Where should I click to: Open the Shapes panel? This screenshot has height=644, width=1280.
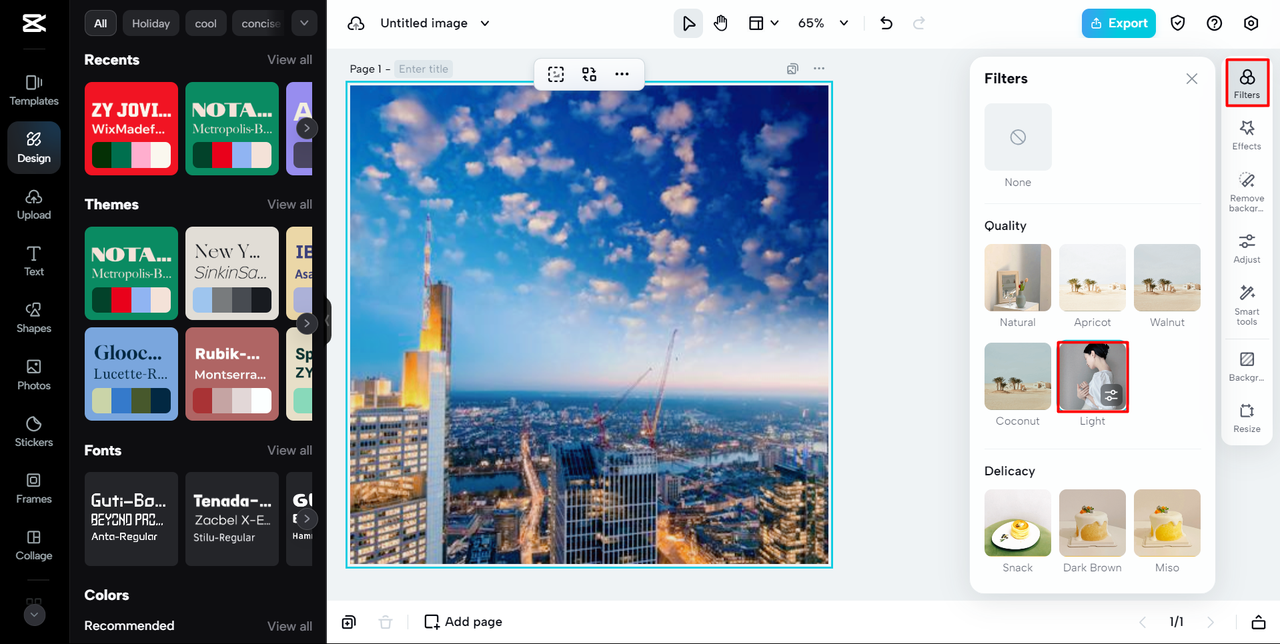(x=34, y=318)
